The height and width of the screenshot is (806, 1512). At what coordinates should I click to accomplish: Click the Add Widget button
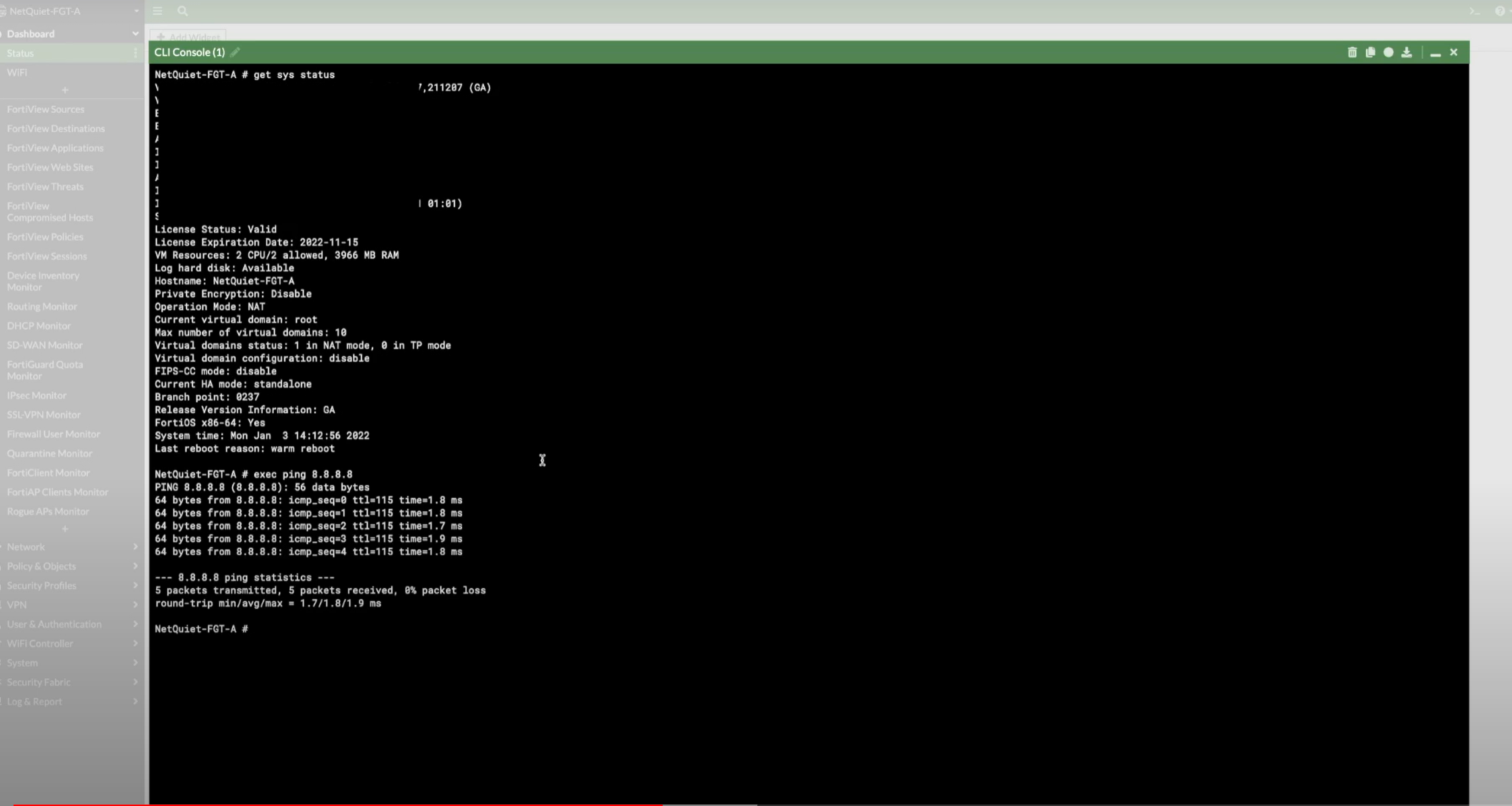pos(187,37)
